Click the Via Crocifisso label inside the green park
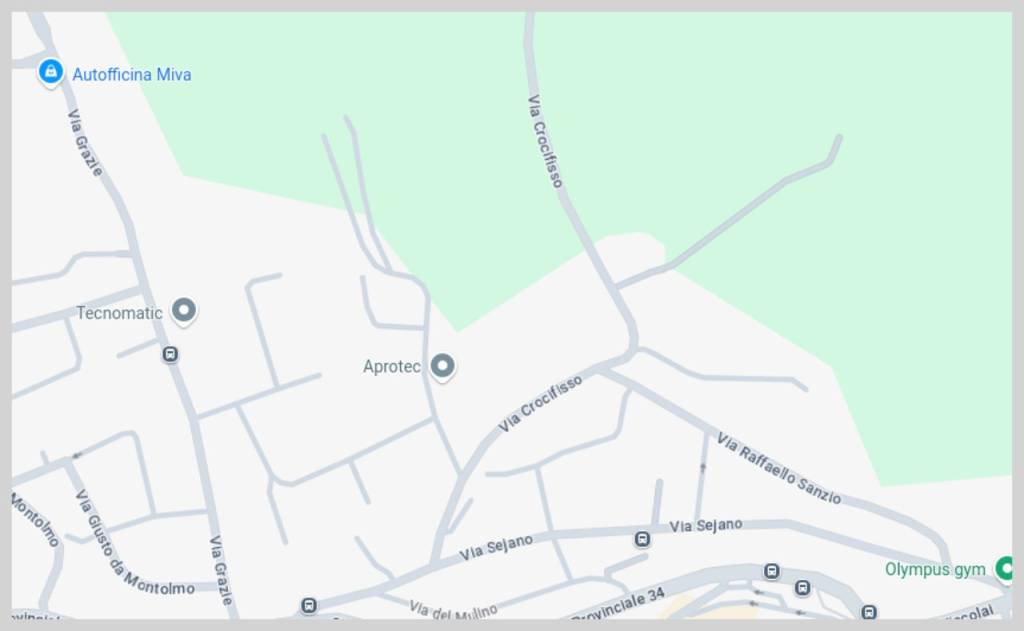The image size is (1024, 631). pyautogui.click(x=545, y=141)
